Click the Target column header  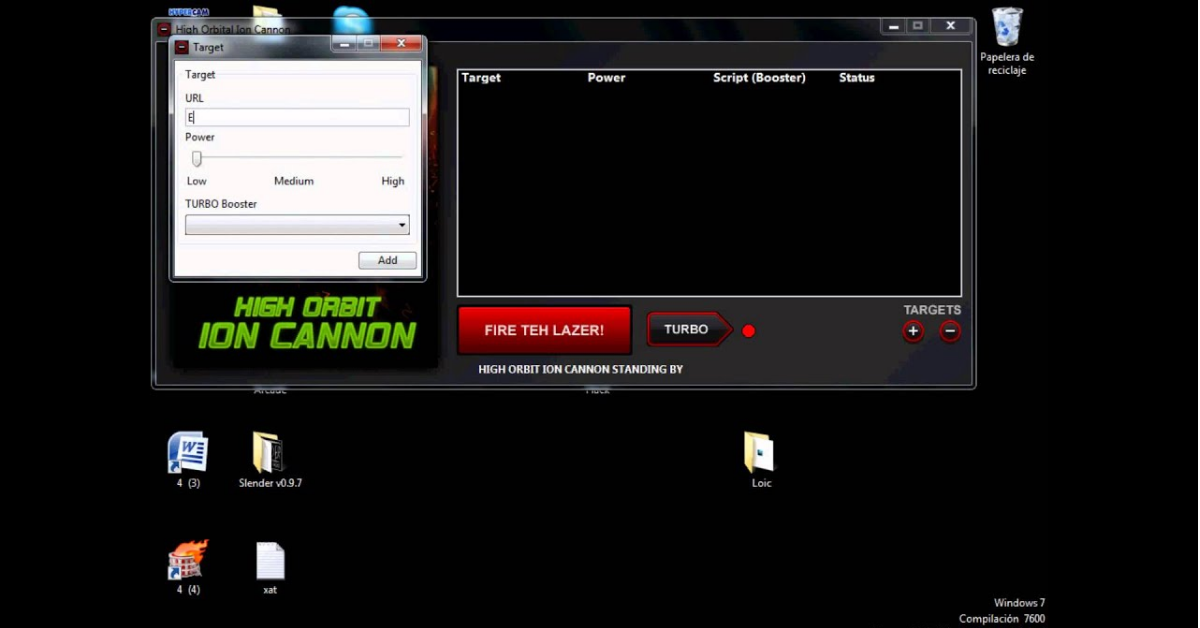click(481, 78)
